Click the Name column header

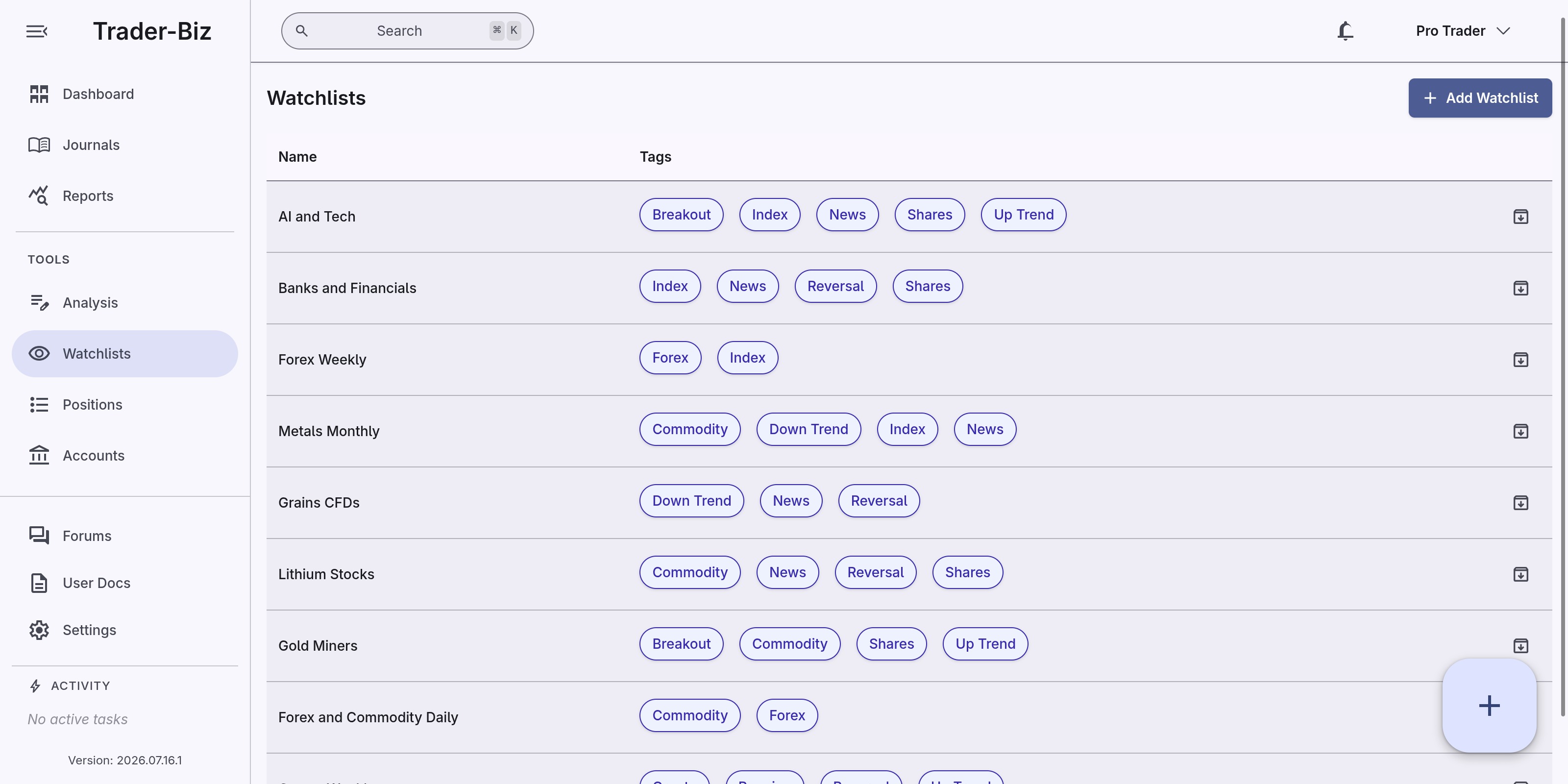coord(297,157)
